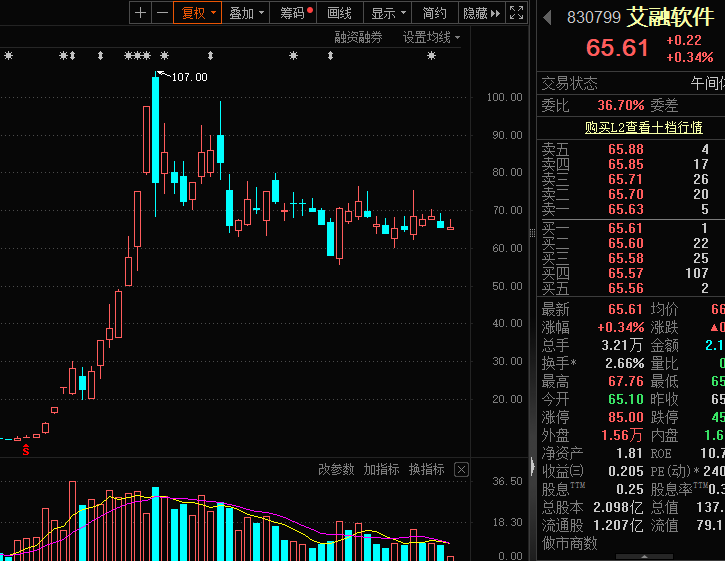Viewport: 725px width, 561px height.
Task: Click the first asterisk event marker
Action: point(9,56)
